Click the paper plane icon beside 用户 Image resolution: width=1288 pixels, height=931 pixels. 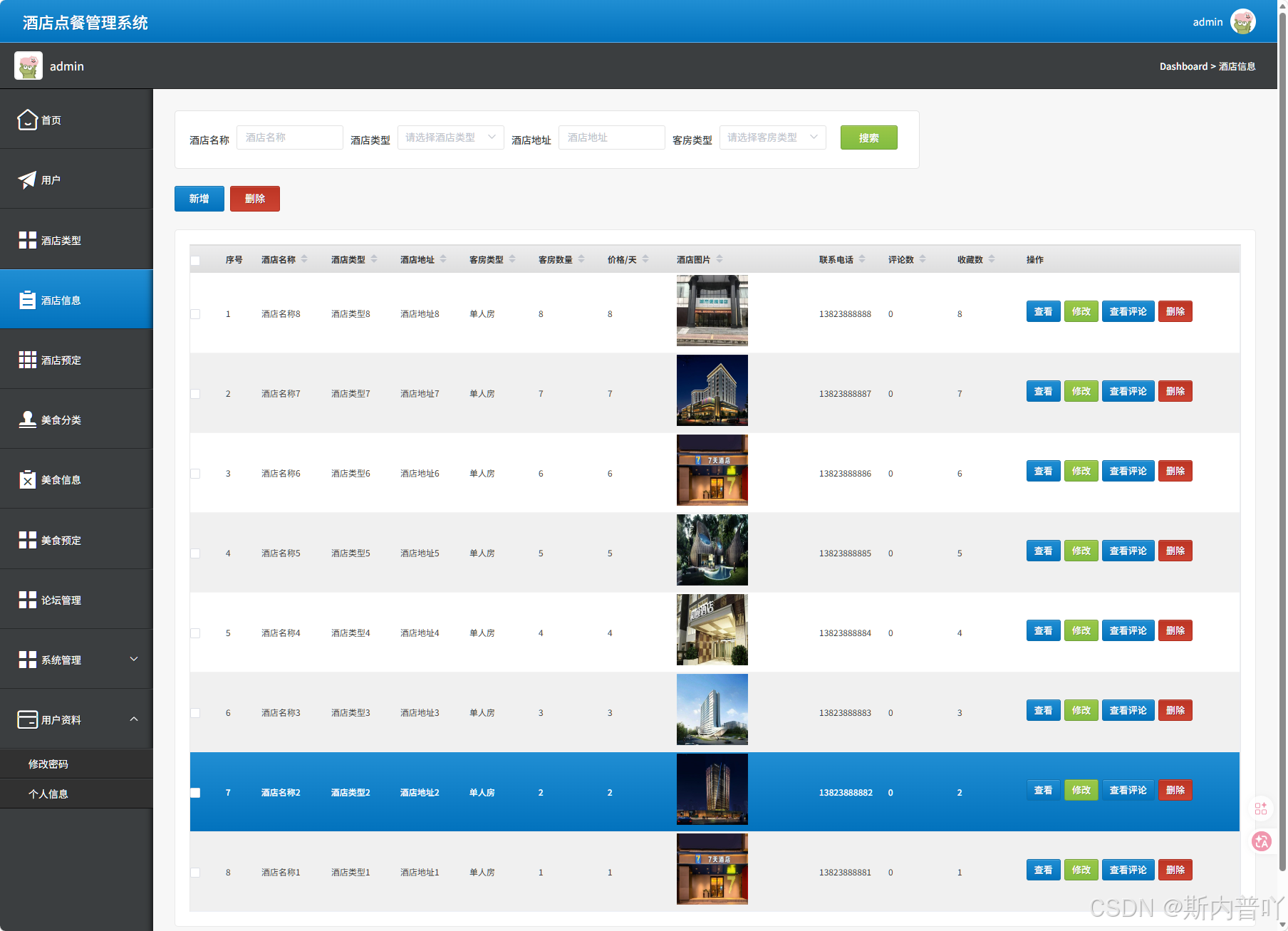(x=27, y=180)
